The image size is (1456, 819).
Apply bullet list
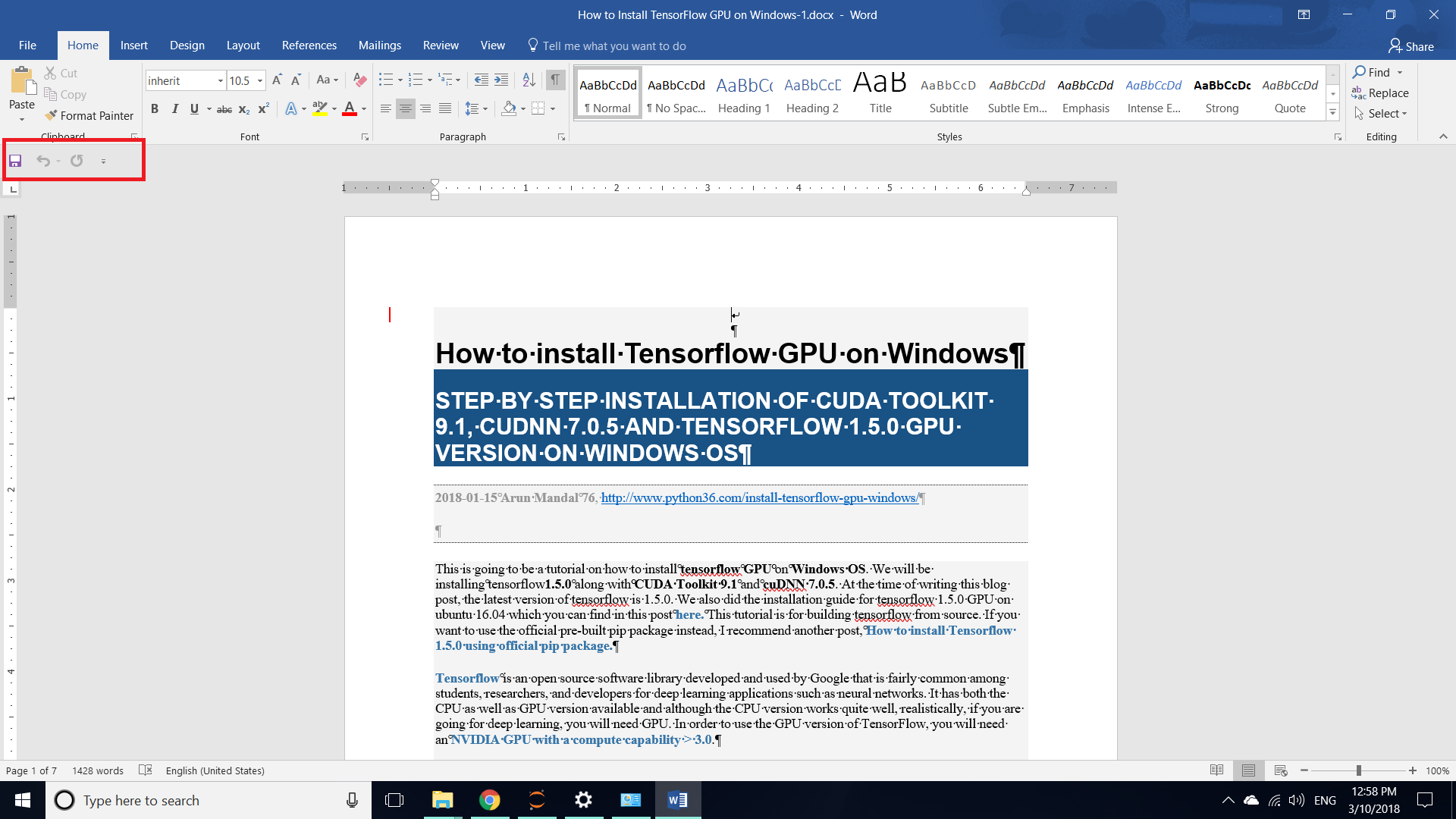click(386, 80)
